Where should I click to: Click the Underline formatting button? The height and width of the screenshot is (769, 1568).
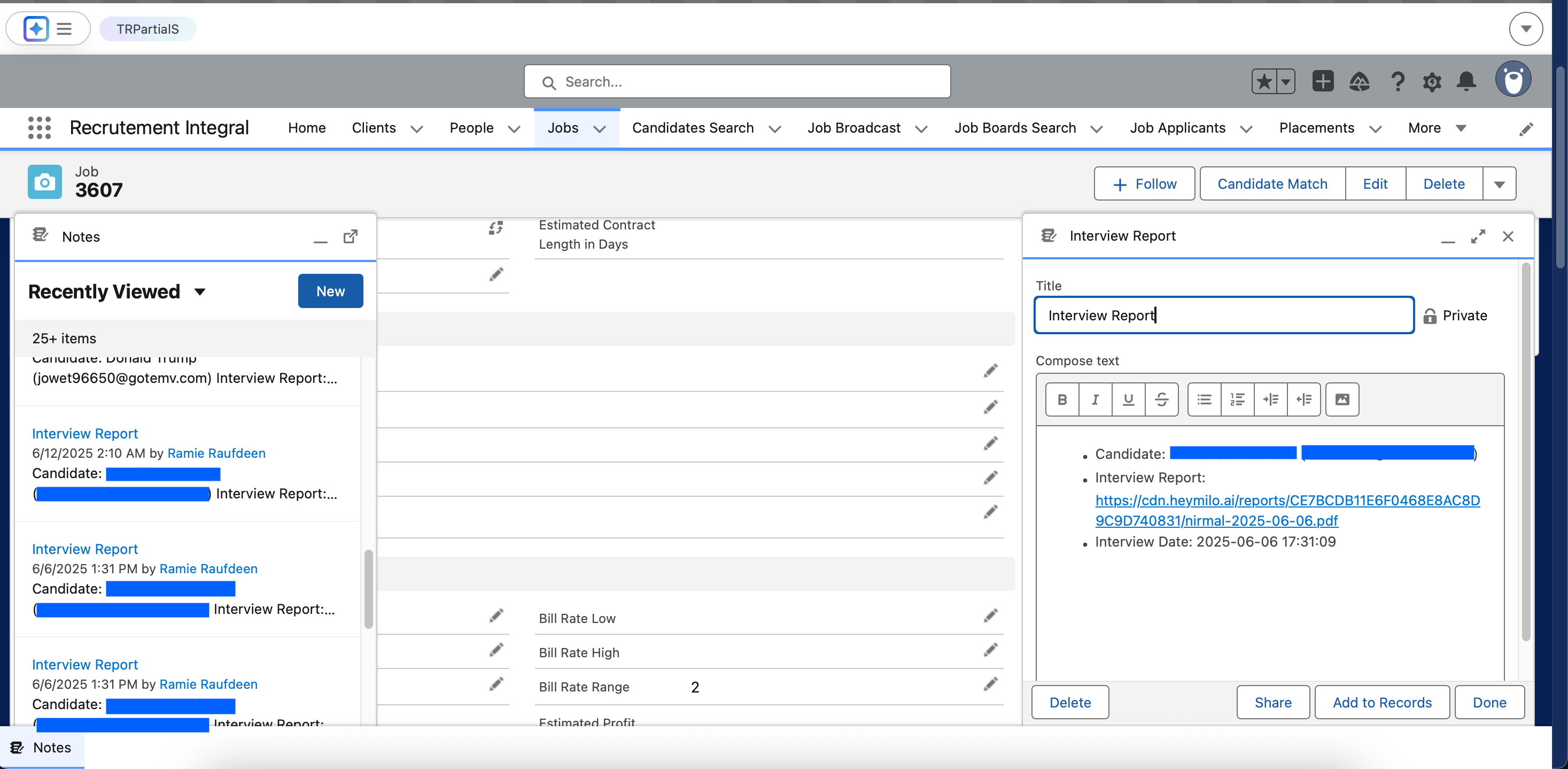1128,399
